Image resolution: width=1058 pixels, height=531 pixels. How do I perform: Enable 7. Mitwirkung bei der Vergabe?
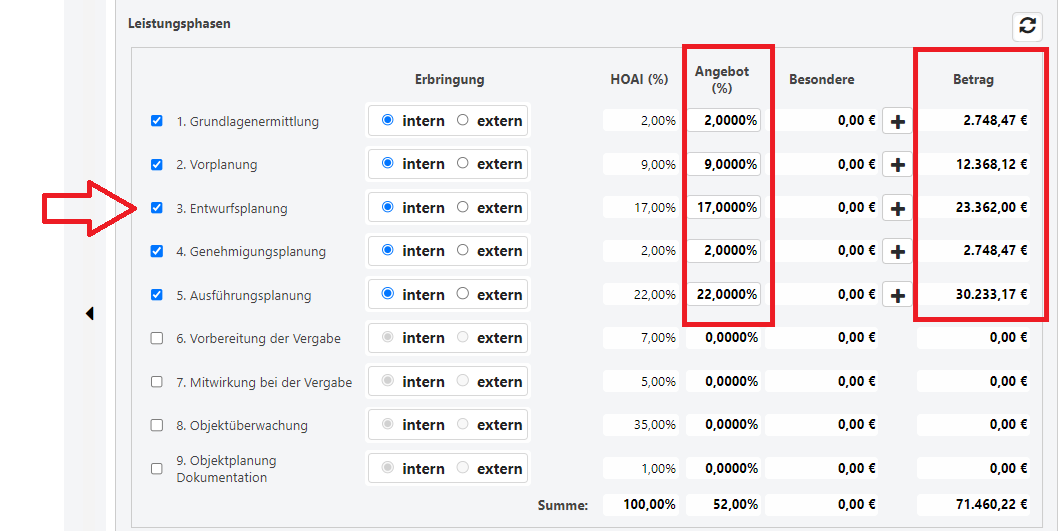coord(157,381)
